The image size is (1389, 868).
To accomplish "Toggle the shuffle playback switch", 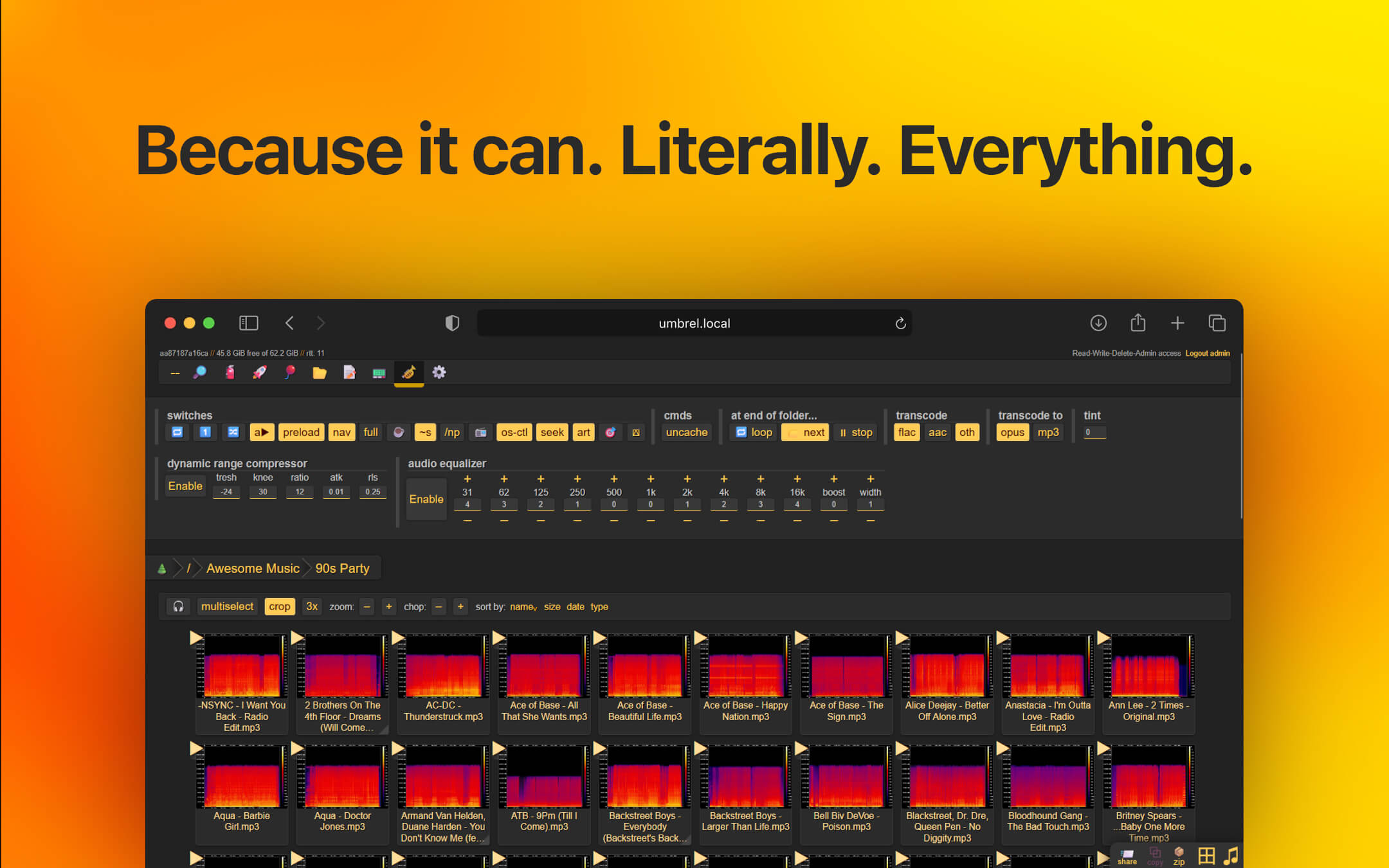I will click(x=233, y=432).
